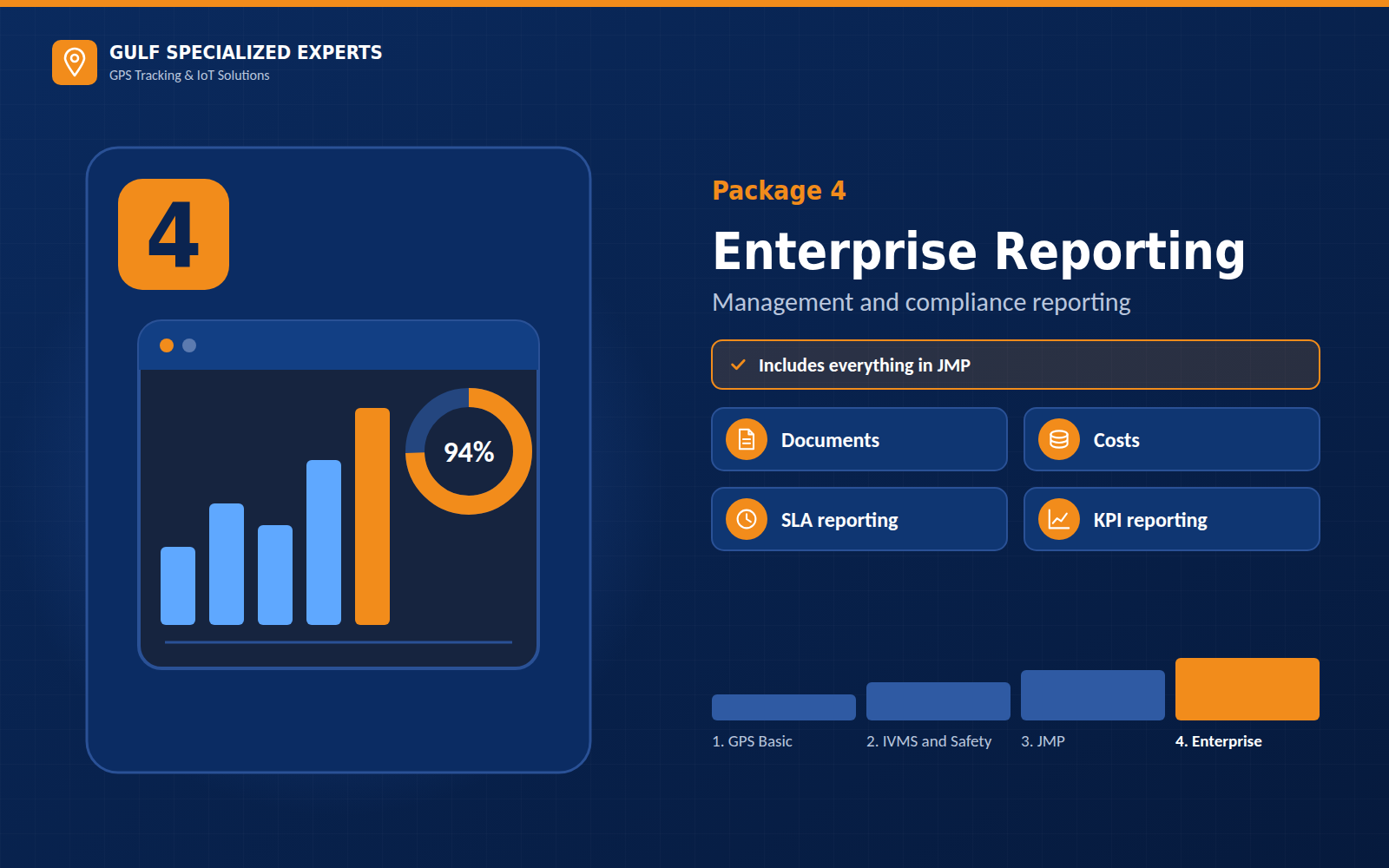Viewport: 1389px width, 868px height.
Task: Select the 1. GPS Basic step bar
Action: coord(784,707)
